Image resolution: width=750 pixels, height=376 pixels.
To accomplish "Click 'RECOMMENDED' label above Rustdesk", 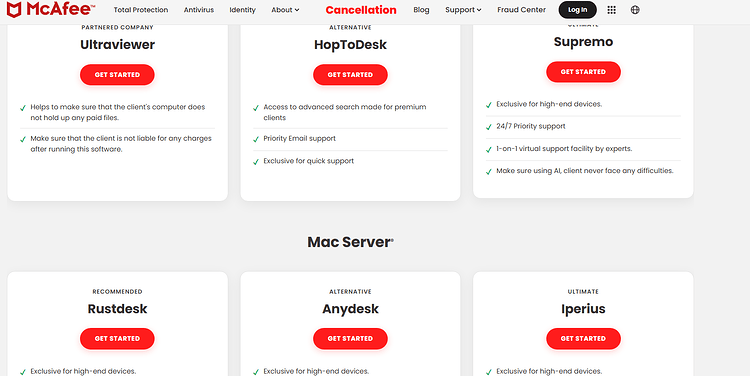I will [x=117, y=291].
